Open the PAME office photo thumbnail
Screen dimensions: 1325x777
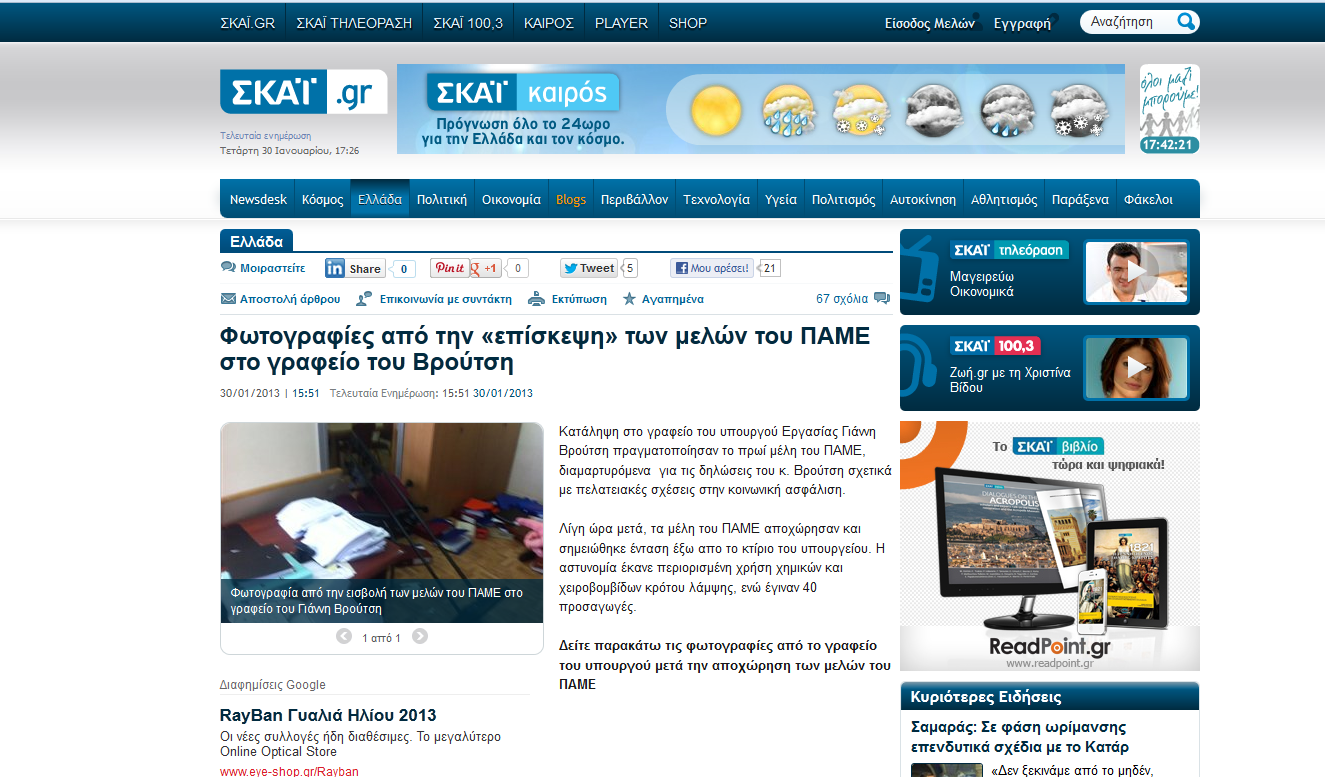point(381,500)
